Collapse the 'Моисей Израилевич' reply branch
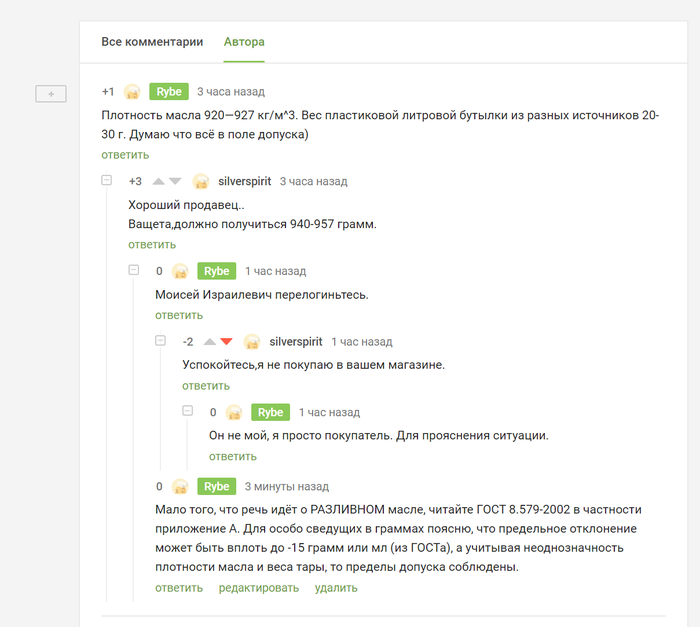 coord(133,271)
